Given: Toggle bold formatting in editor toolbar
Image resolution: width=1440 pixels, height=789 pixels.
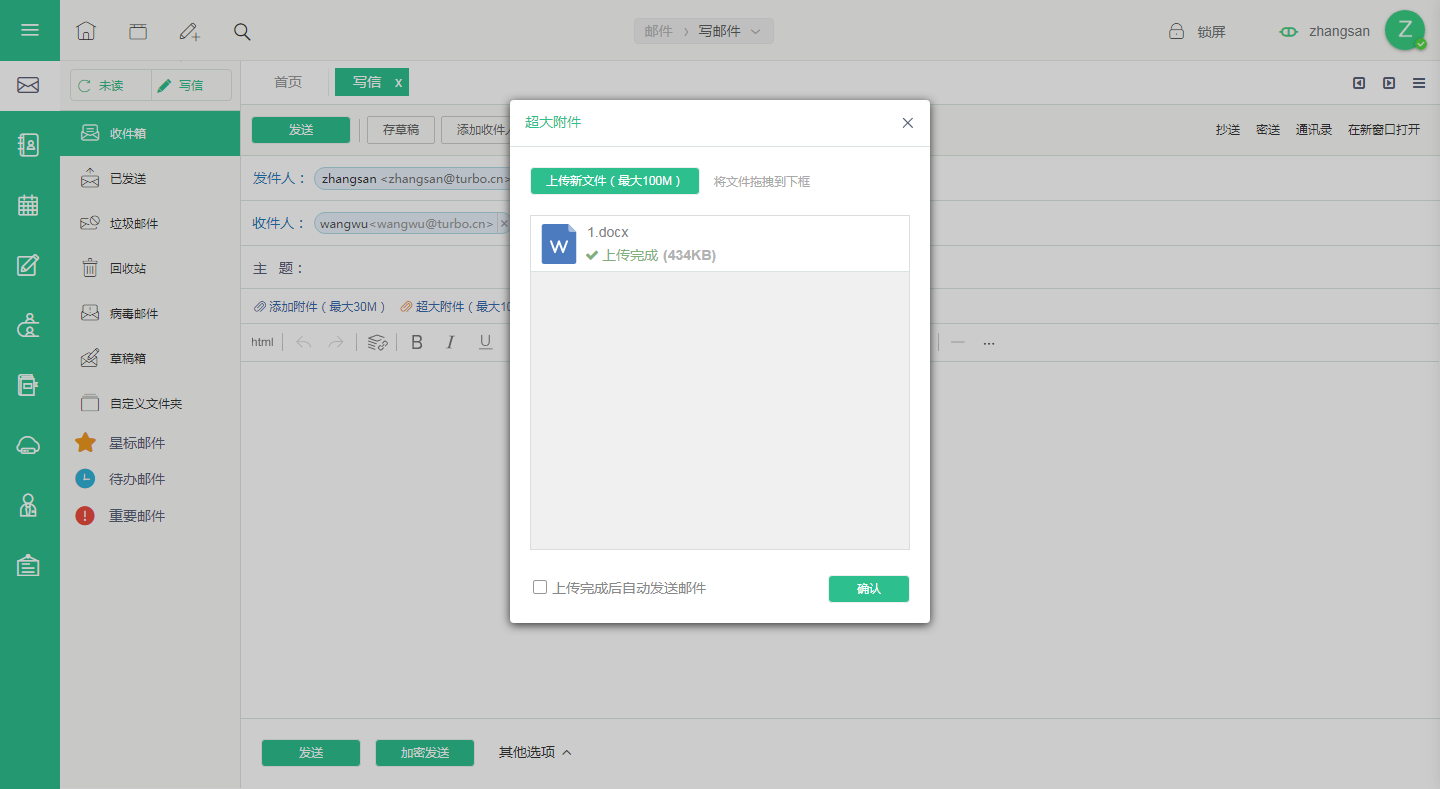Looking at the screenshot, I should tap(417, 342).
